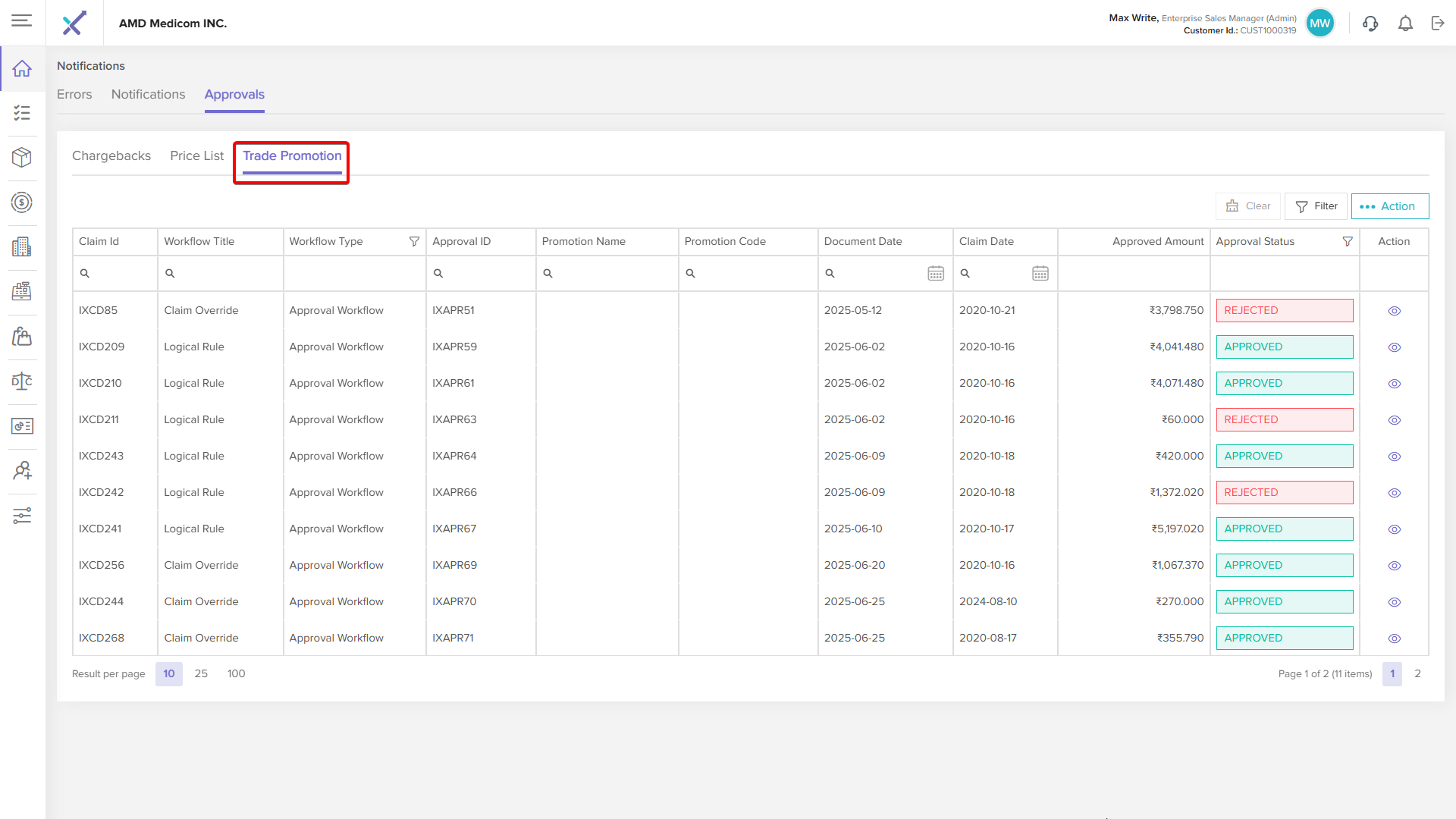Click eye icon for claim IXCD211
The height and width of the screenshot is (819, 1456).
1394,420
